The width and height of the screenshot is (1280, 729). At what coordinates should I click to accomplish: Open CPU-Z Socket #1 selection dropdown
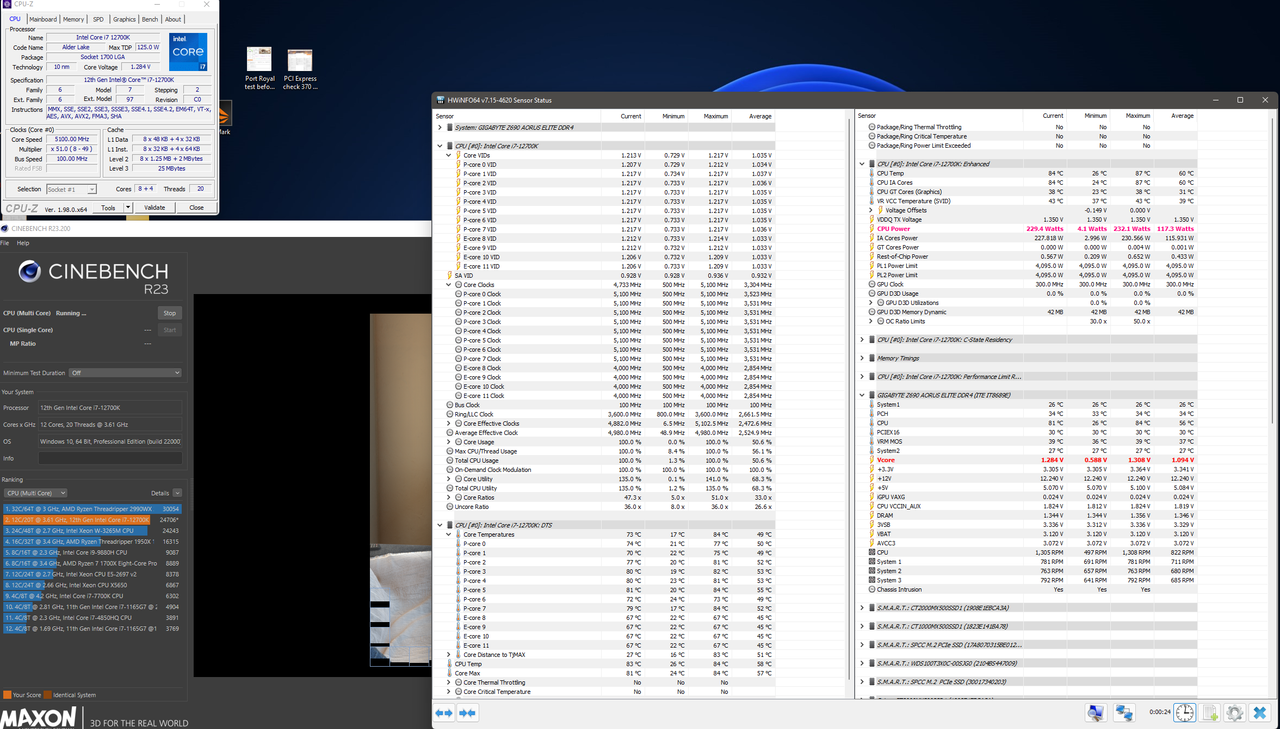pyautogui.click(x=71, y=189)
